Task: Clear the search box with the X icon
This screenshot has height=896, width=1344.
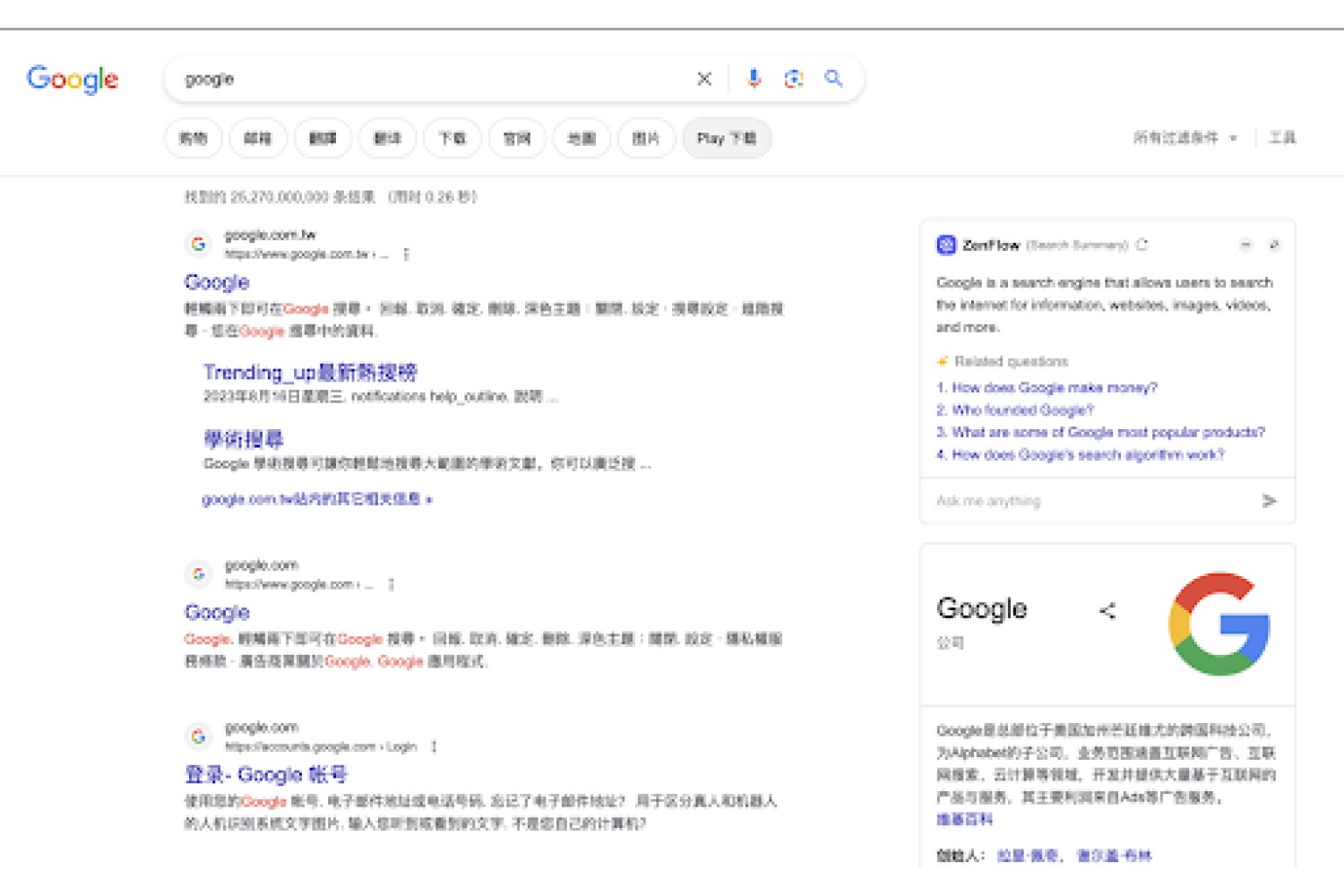Action: (704, 79)
